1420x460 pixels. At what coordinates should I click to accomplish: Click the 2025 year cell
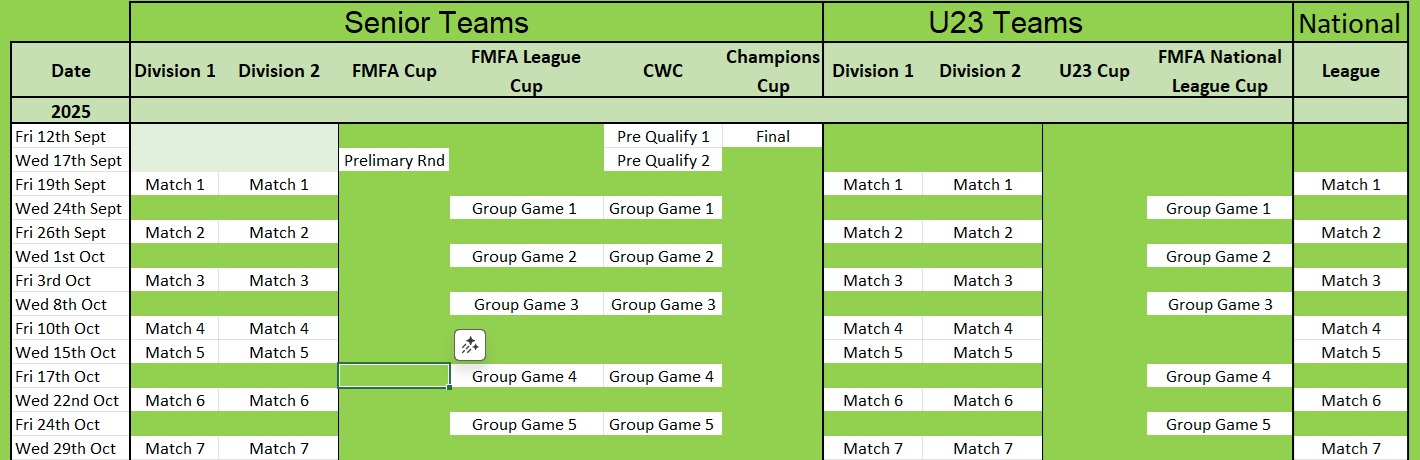tap(71, 111)
